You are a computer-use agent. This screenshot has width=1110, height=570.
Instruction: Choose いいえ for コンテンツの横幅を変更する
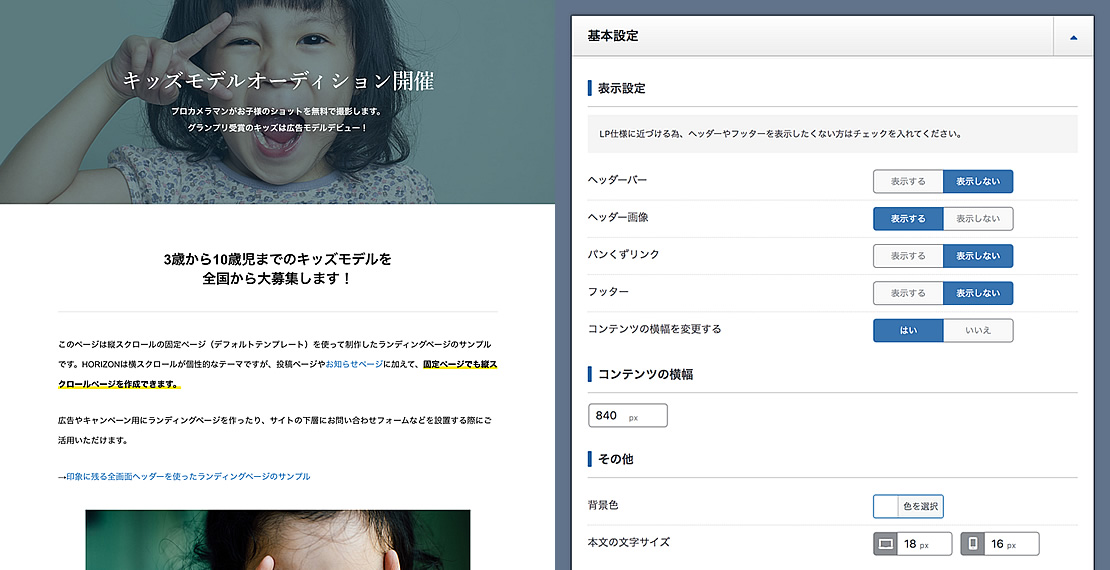pyautogui.click(x=978, y=331)
